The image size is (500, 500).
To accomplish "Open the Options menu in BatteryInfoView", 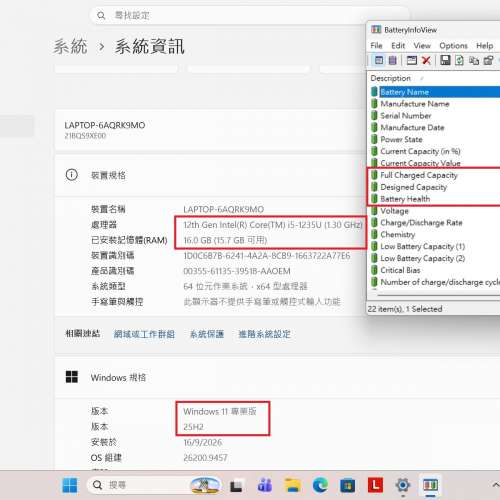I will (x=453, y=45).
